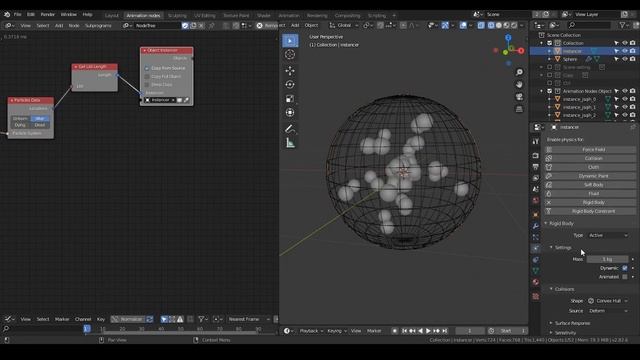Select the Select Box tool in viewport

point(290,41)
